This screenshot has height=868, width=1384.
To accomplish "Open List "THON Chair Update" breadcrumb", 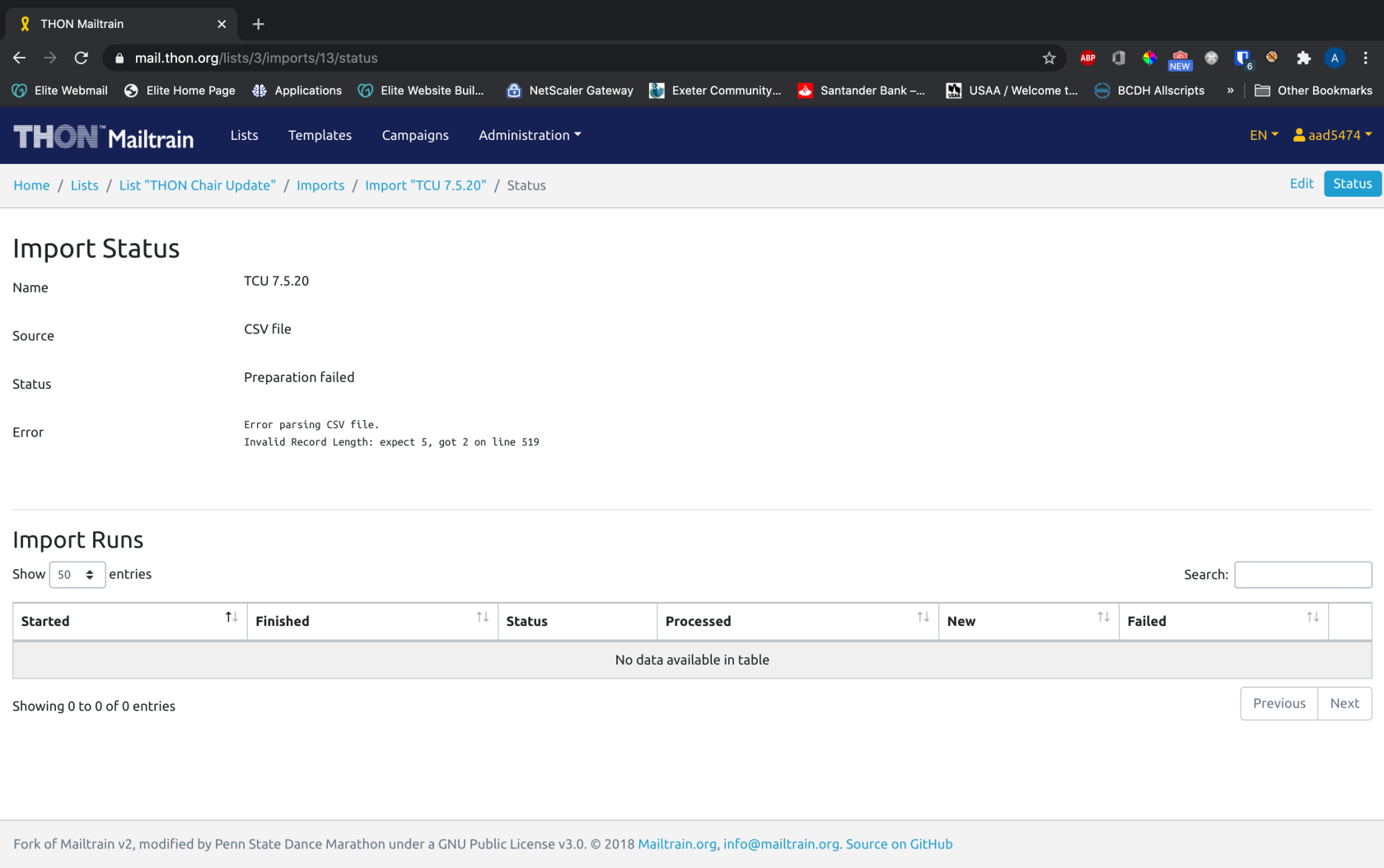I will (198, 185).
